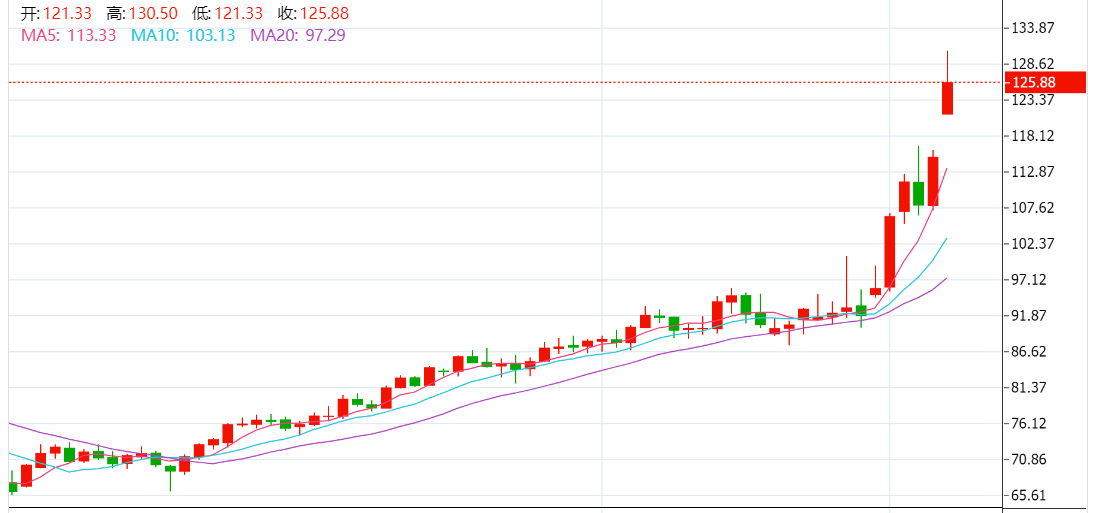Image resolution: width=1094 pixels, height=513 pixels.
Task: Click the 123.37 price axis label
Action: click(x=1033, y=100)
